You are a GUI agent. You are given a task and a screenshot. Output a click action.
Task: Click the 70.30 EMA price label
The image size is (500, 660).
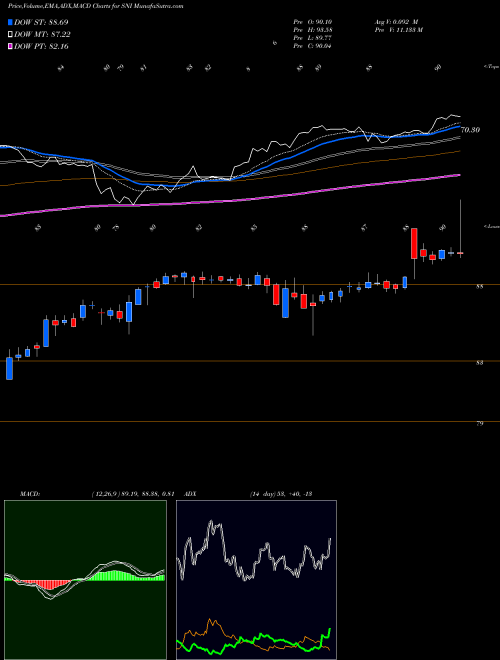(470, 130)
